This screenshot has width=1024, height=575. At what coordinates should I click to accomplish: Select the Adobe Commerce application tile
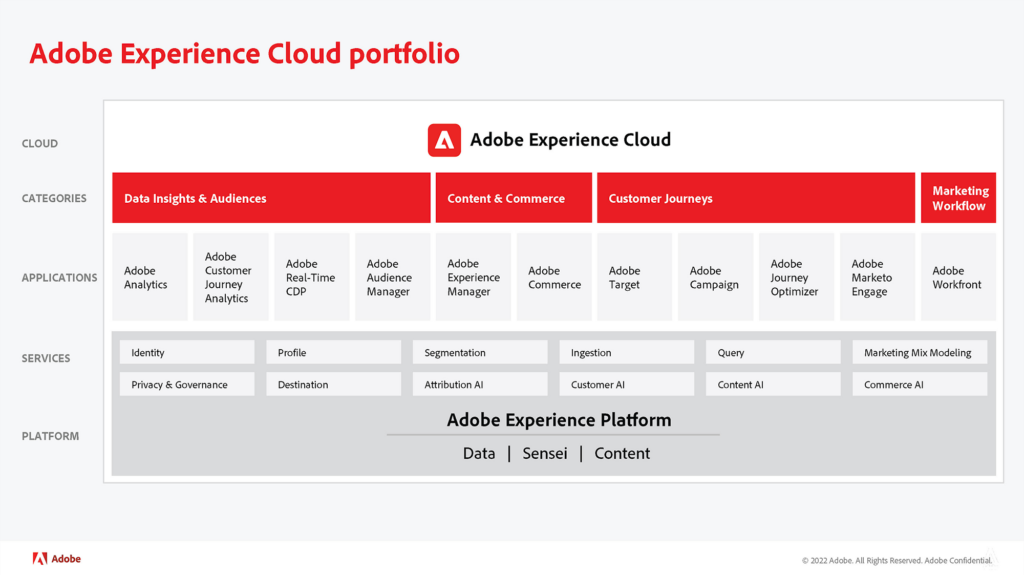pyautogui.click(x=554, y=277)
